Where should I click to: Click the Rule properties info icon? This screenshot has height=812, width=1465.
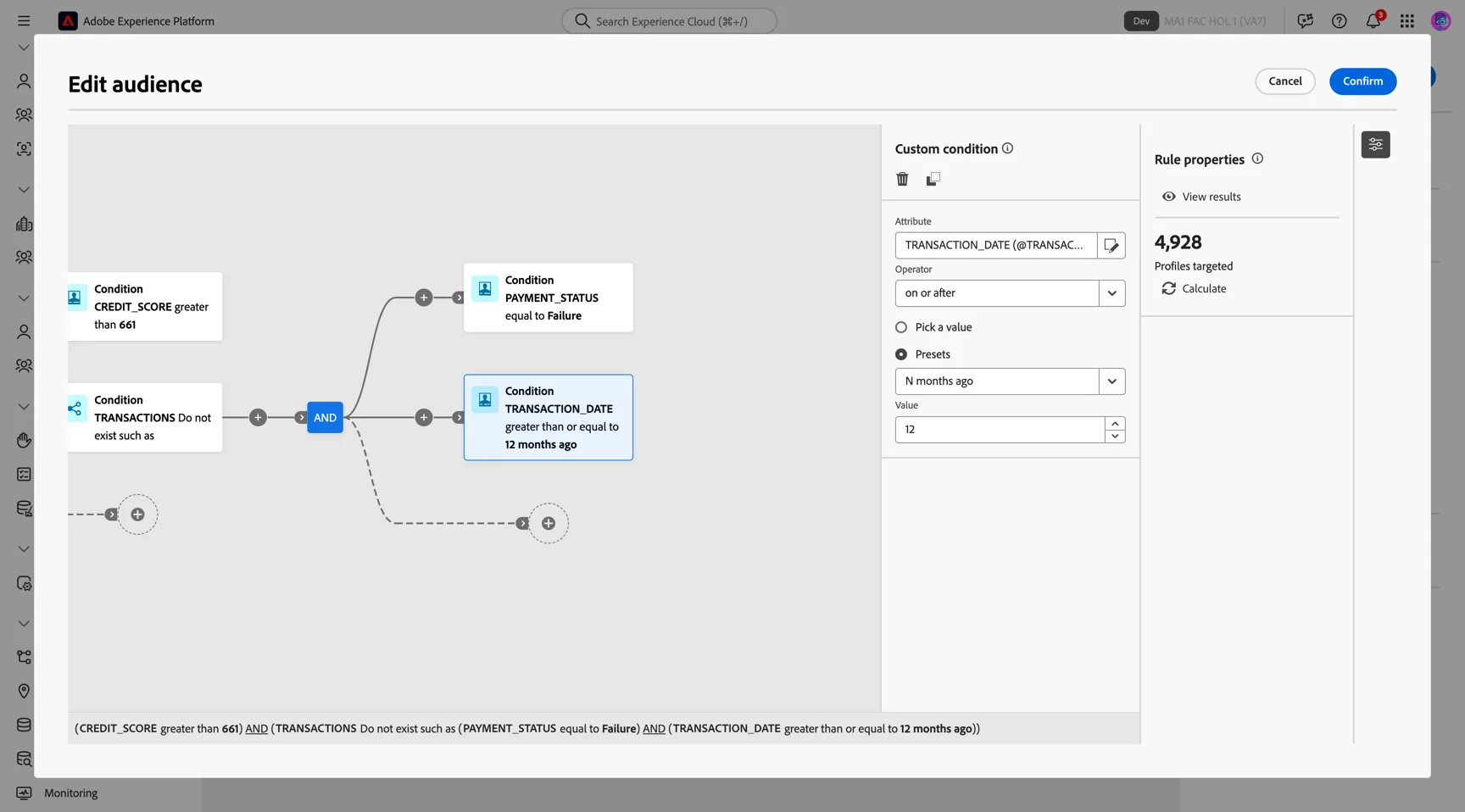pos(1257,159)
